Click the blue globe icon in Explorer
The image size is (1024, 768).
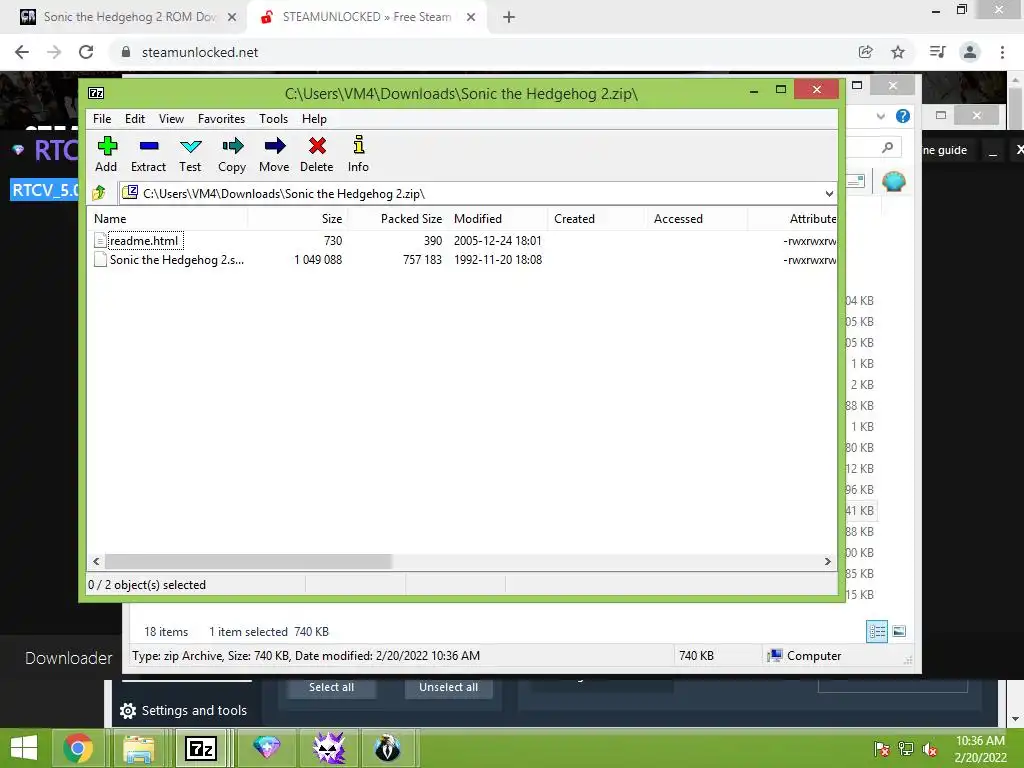pyautogui.click(x=893, y=181)
